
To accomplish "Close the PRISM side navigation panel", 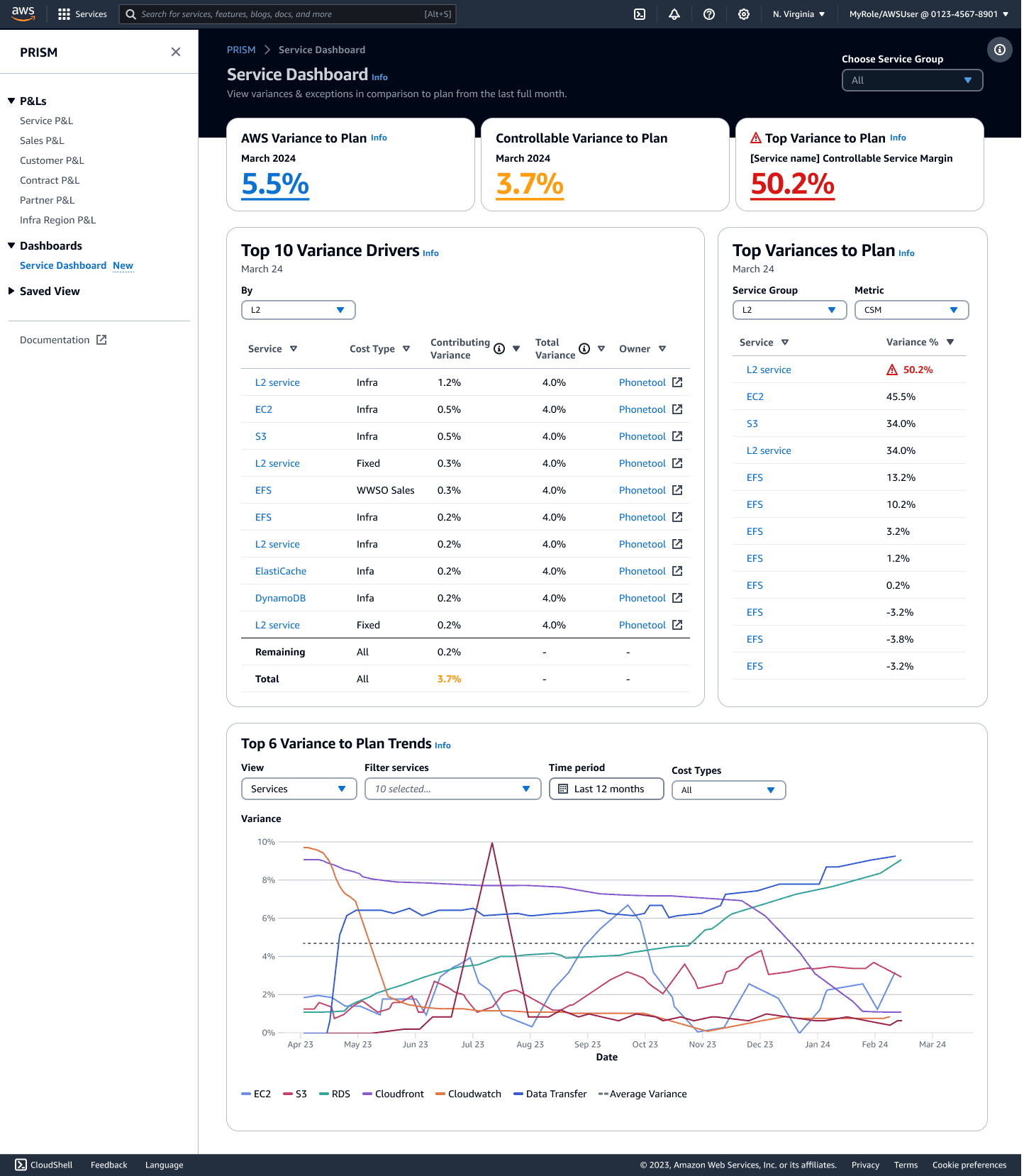I will click(176, 52).
